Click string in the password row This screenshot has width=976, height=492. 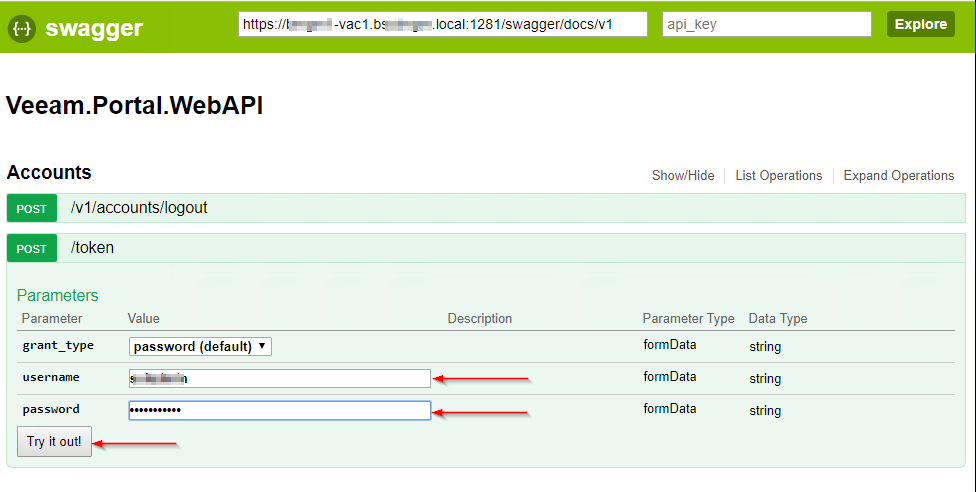(x=765, y=410)
